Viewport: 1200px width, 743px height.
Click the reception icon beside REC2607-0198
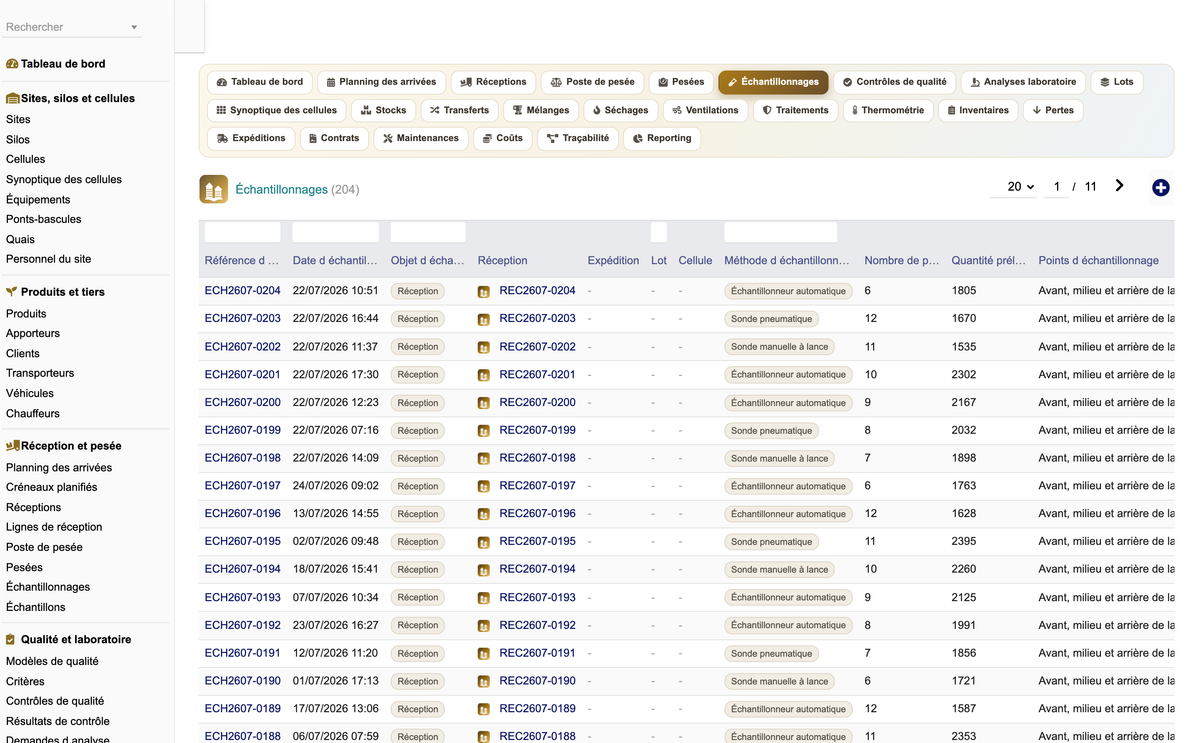tap(484, 459)
